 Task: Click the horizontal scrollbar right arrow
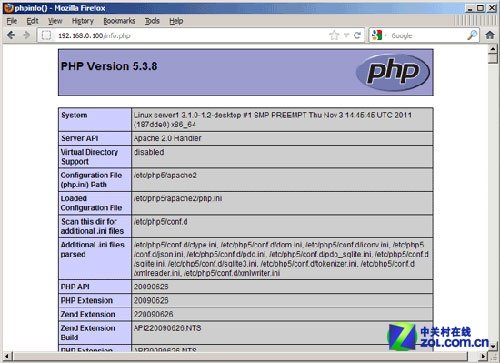(x=484, y=356)
